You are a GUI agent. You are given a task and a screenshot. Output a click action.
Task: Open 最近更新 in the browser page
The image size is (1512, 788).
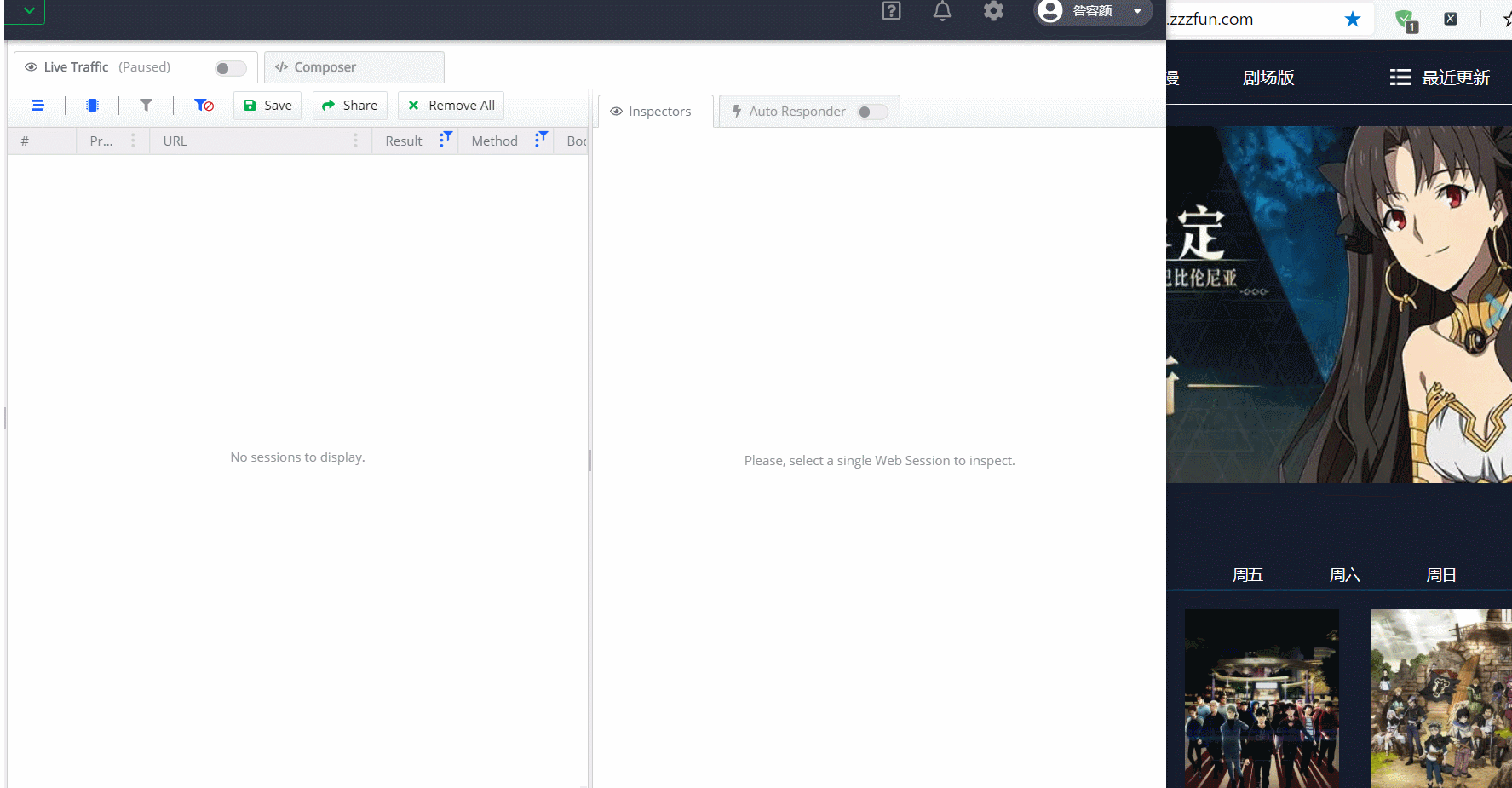(1456, 78)
